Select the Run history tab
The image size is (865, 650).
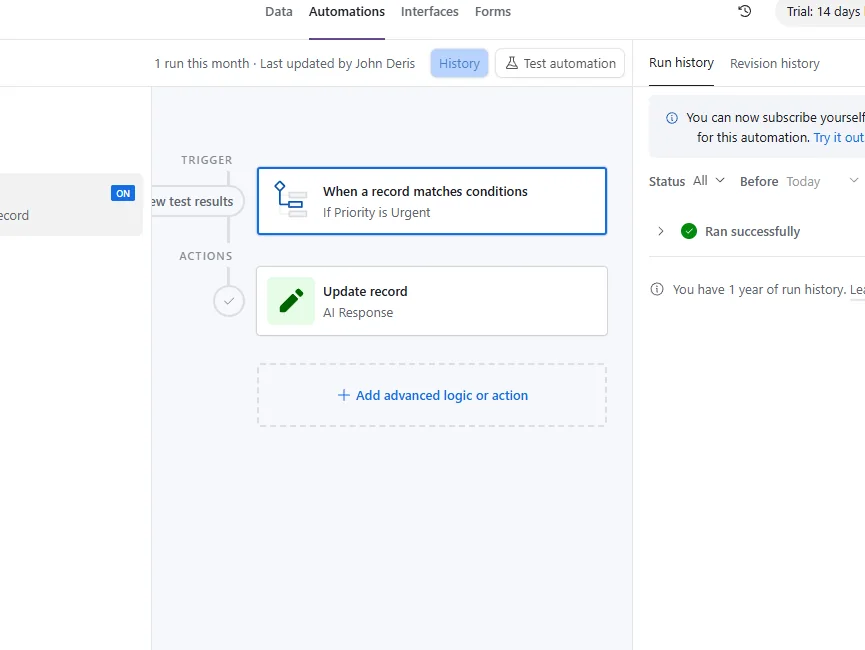pyautogui.click(x=681, y=63)
